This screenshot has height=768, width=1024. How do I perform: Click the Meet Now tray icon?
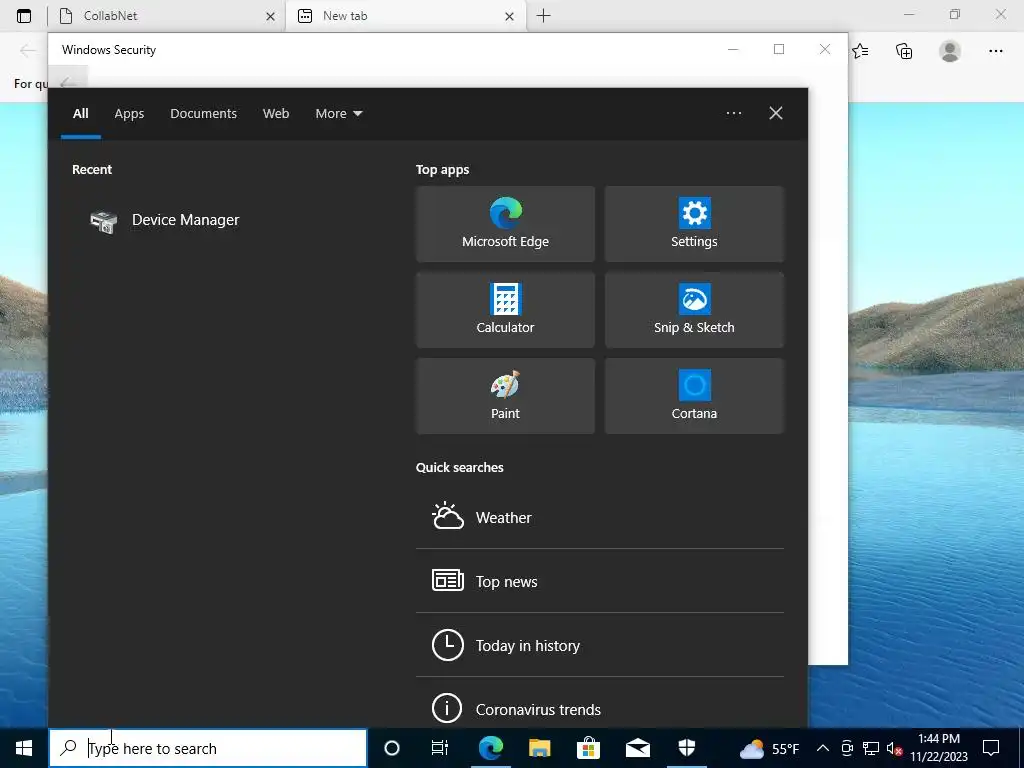pos(847,748)
